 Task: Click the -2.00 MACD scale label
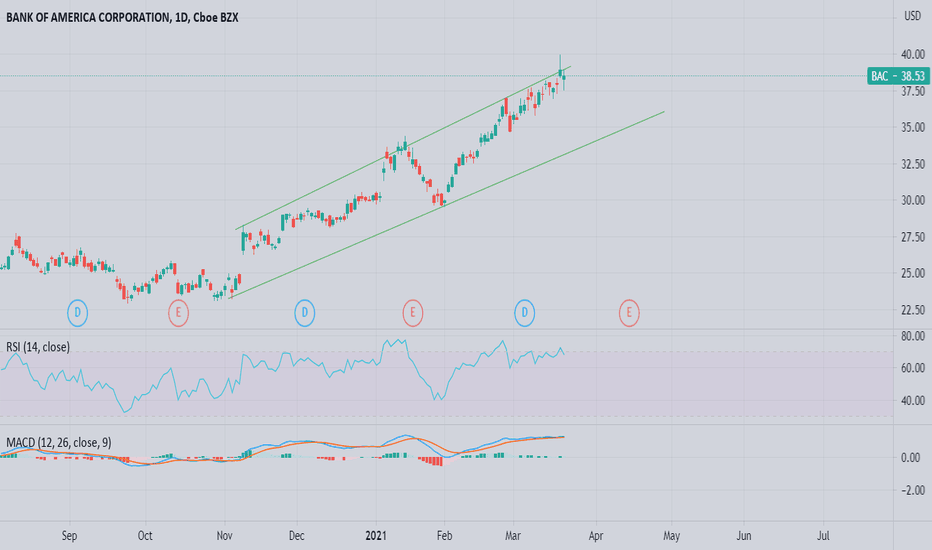(x=911, y=491)
